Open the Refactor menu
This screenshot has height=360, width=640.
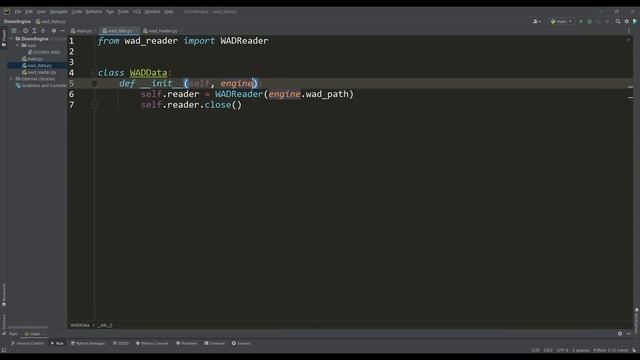[94, 12]
